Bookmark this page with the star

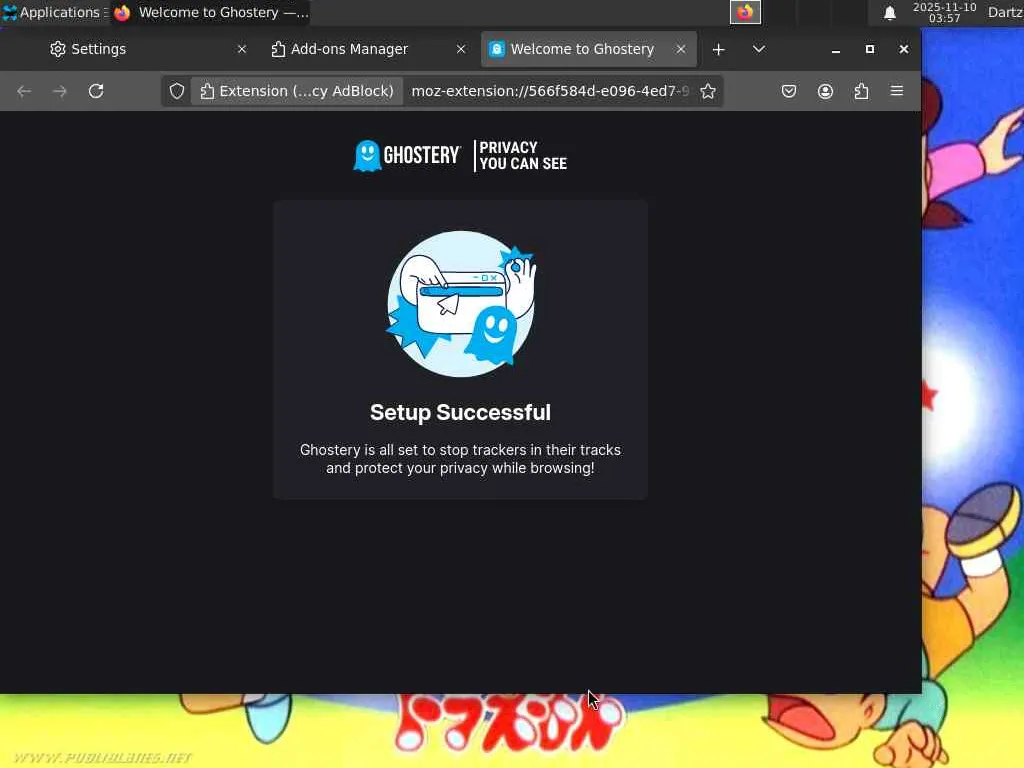(x=708, y=91)
